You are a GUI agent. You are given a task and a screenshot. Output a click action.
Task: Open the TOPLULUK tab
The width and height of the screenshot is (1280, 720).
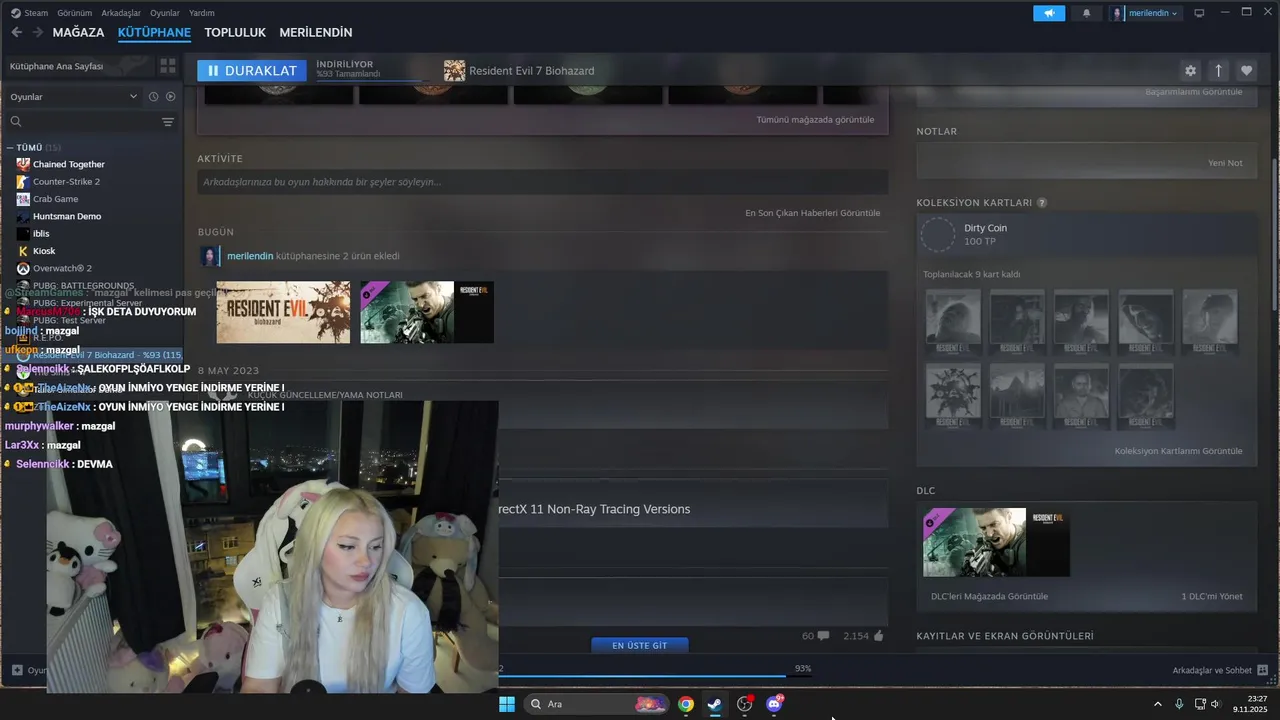tap(235, 32)
